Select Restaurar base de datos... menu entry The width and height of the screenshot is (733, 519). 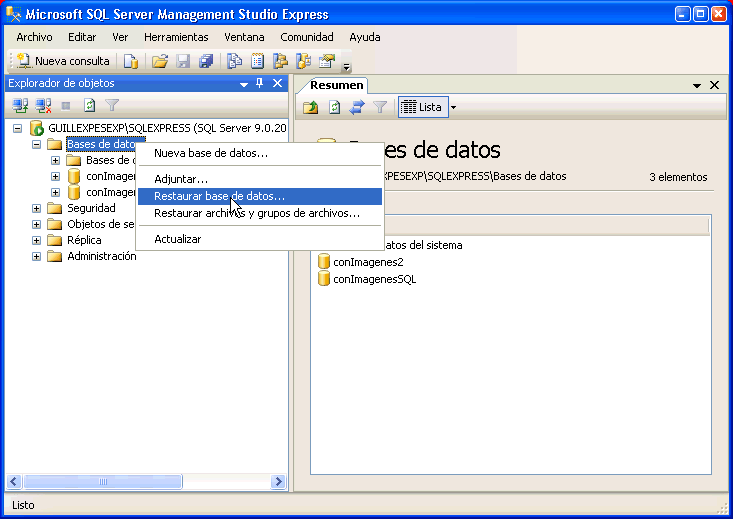click(219, 197)
